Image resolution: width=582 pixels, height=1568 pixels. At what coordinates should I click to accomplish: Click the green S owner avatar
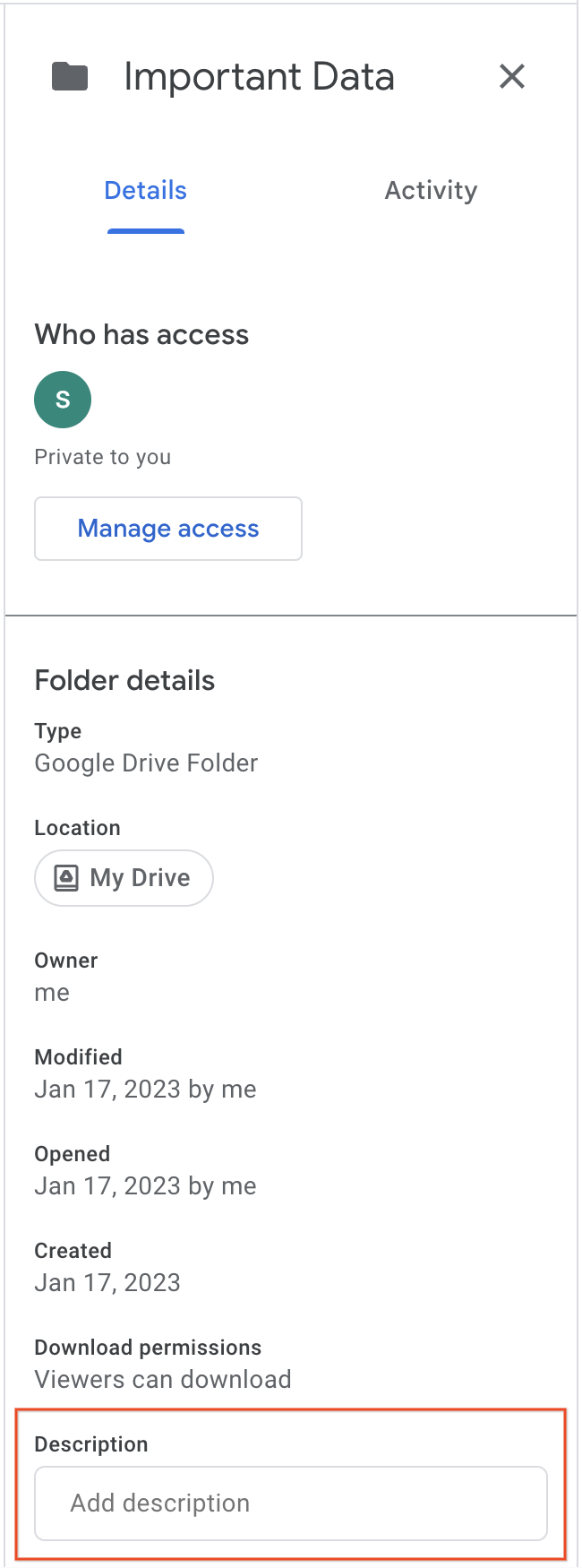coord(63,400)
